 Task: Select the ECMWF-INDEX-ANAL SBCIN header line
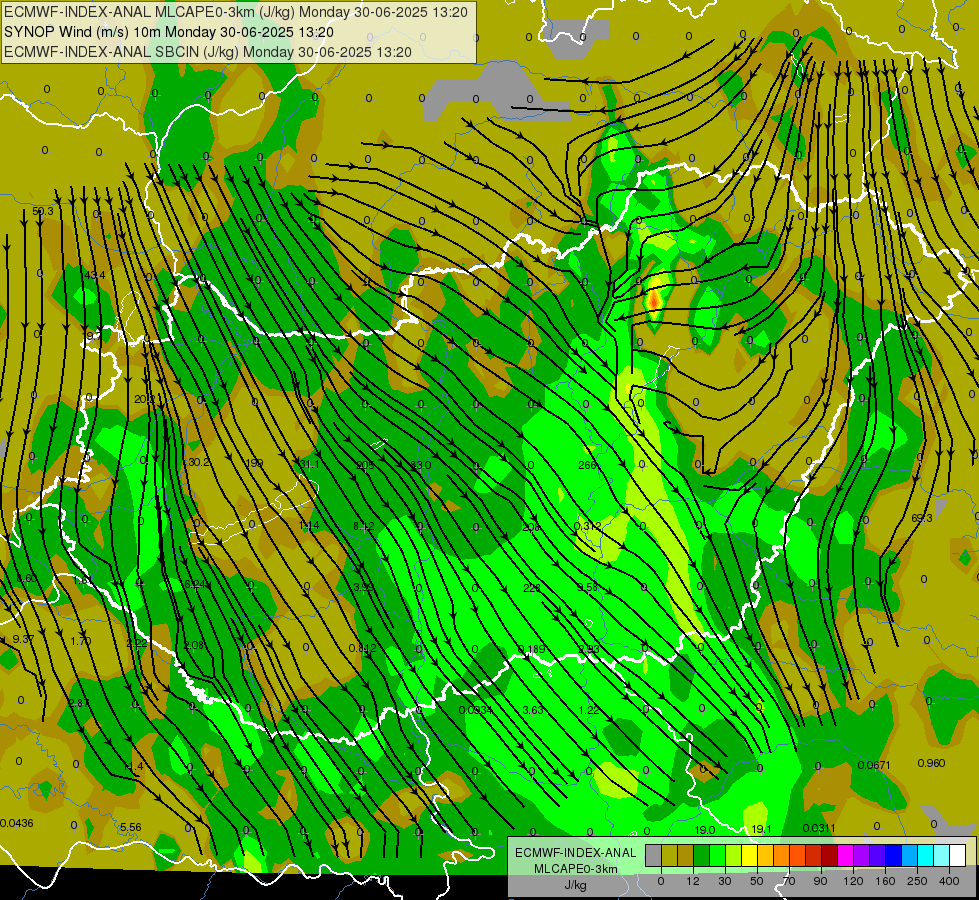click(208, 52)
